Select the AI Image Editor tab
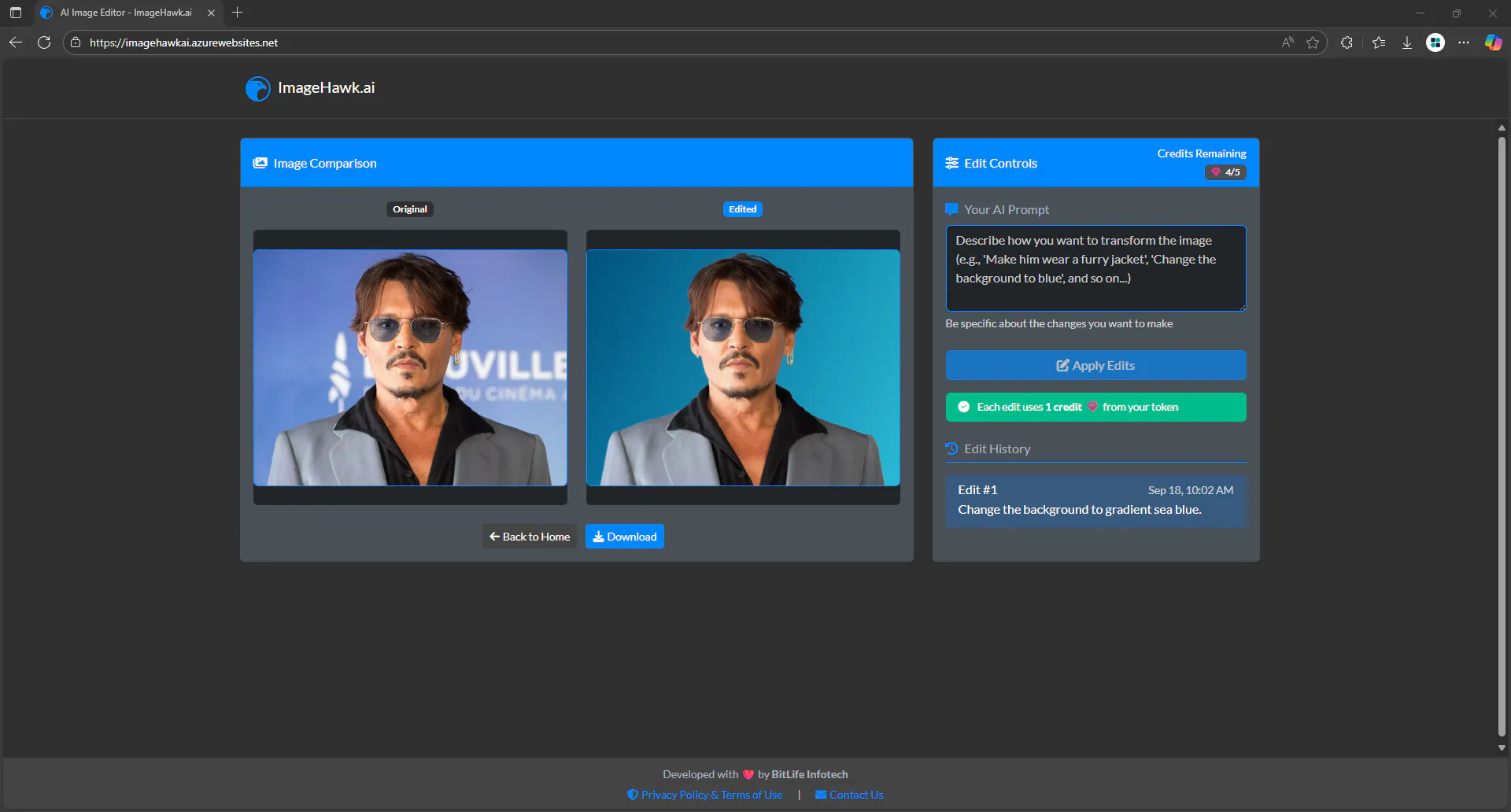The image size is (1511, 812). pos(126,13)
